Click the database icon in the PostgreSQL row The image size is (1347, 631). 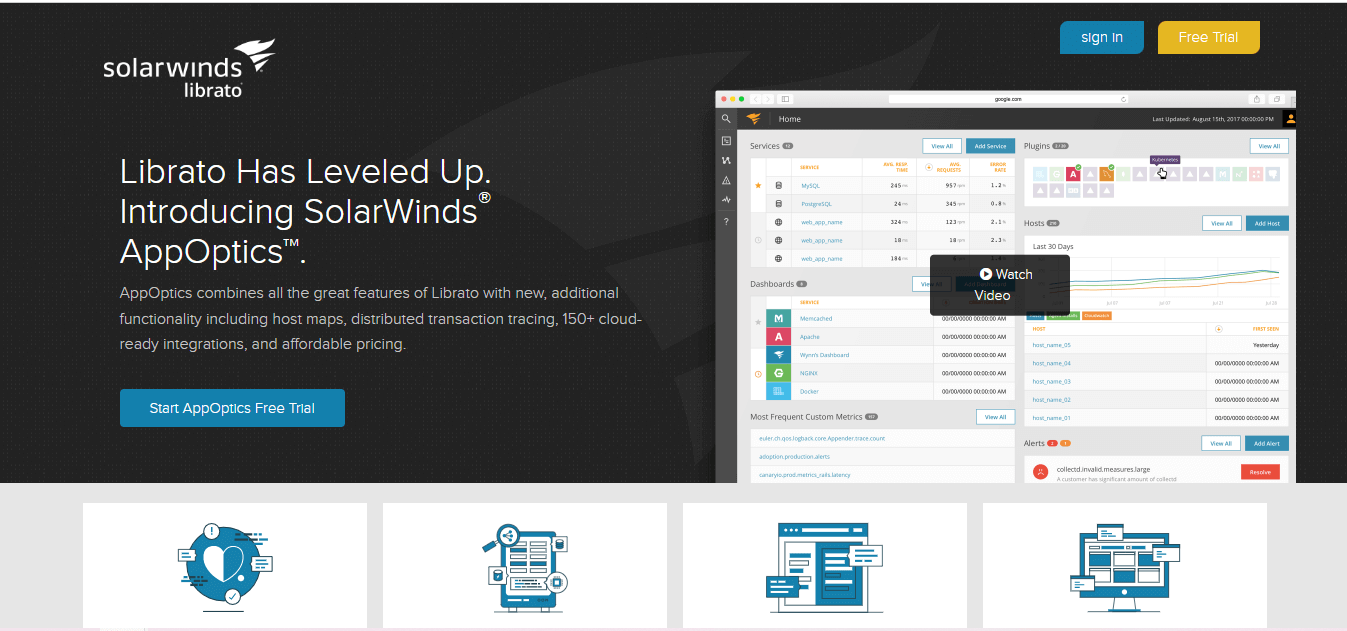click(778, 203)
